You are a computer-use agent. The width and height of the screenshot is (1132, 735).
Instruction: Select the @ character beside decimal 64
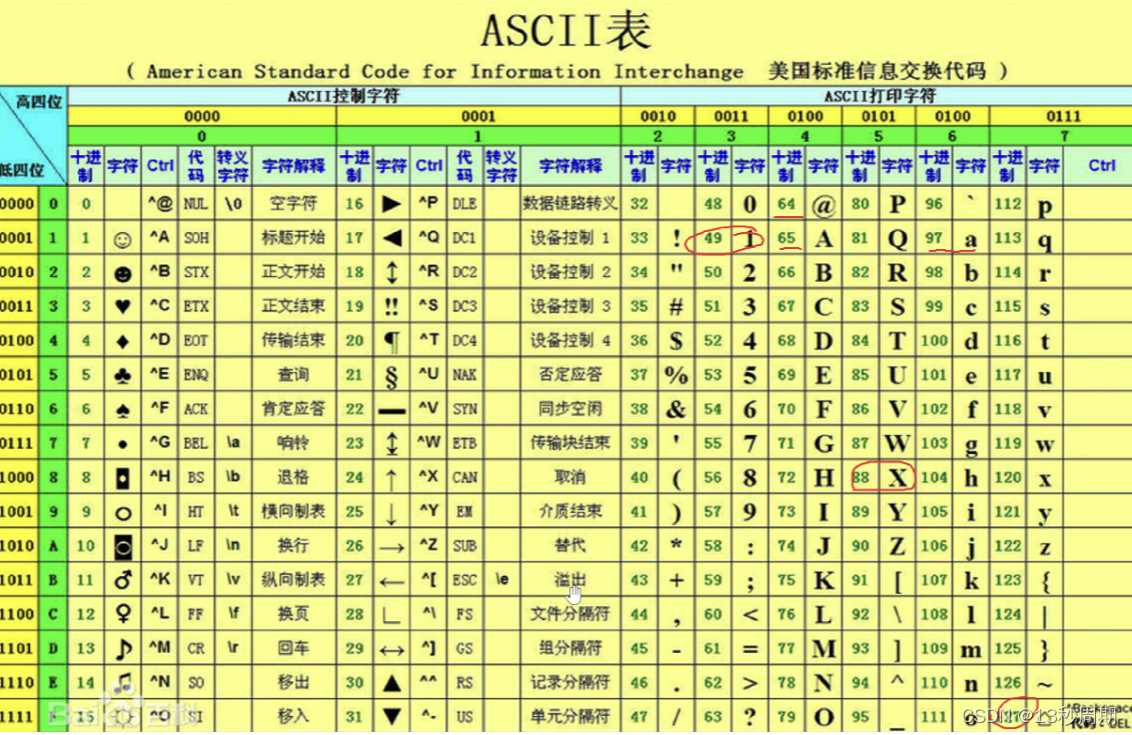tap(823, 205)
